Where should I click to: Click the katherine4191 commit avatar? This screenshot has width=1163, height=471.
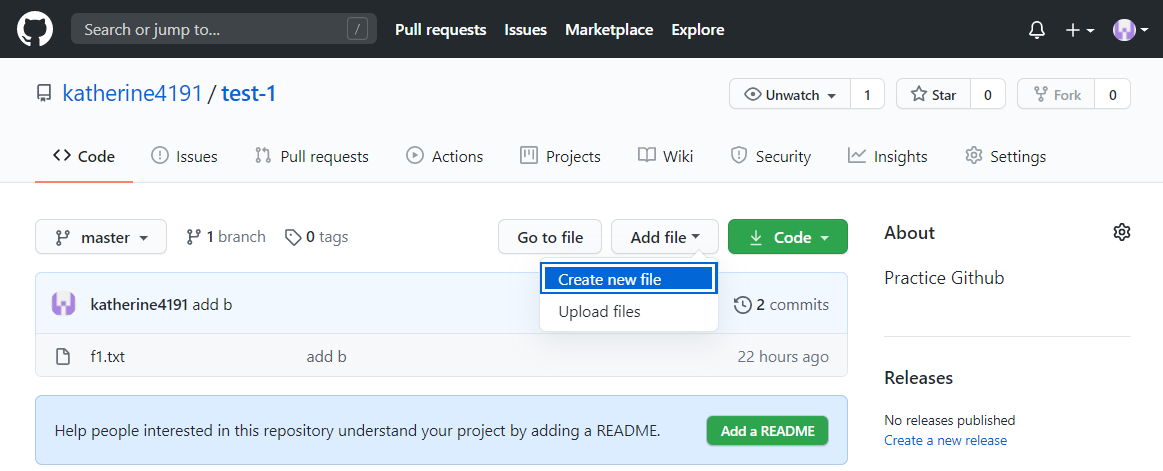[x=63, y=304]
